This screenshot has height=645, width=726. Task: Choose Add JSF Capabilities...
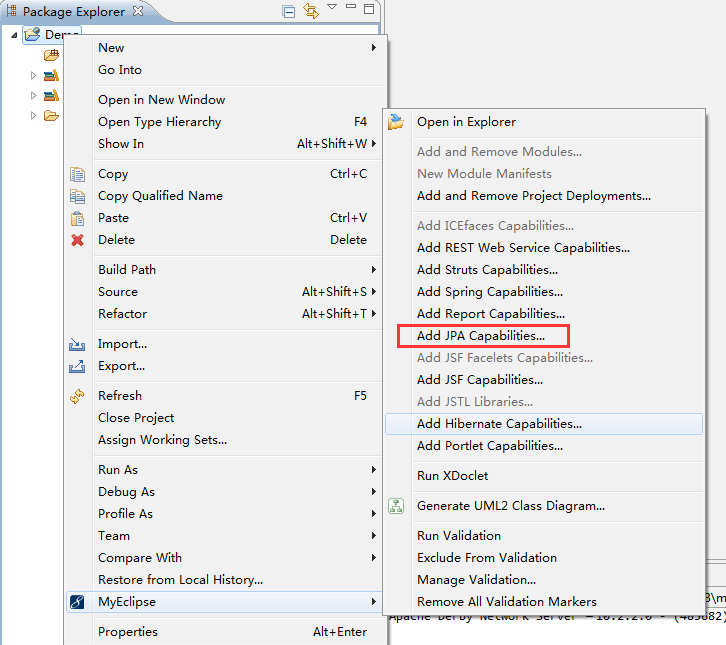coord(544,380)
